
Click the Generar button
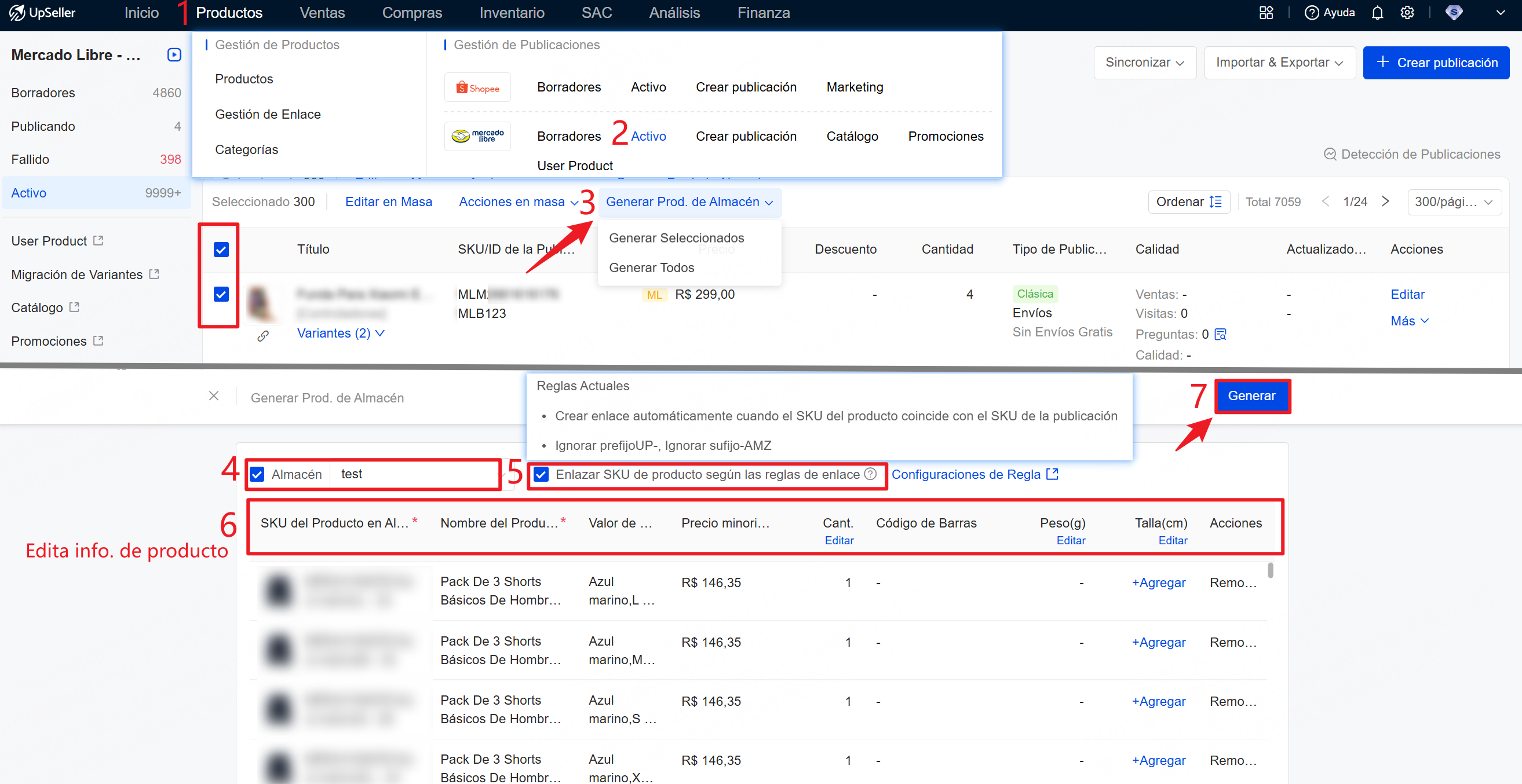(x=1251, y=395)
